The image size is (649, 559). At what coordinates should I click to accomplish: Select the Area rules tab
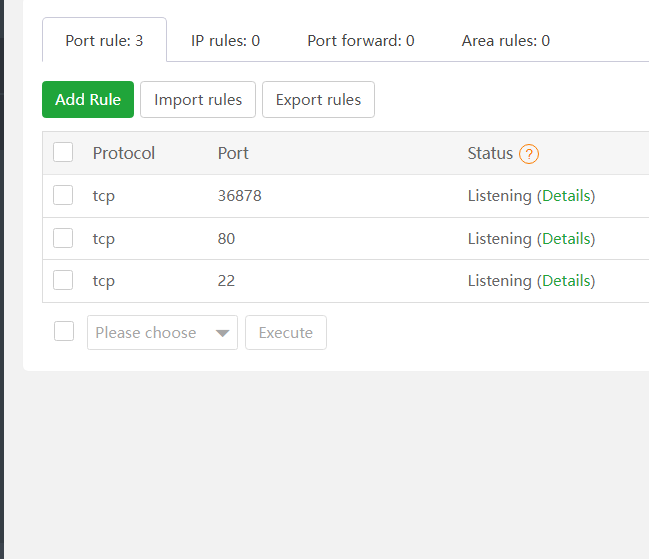click(x=505, y=41)
